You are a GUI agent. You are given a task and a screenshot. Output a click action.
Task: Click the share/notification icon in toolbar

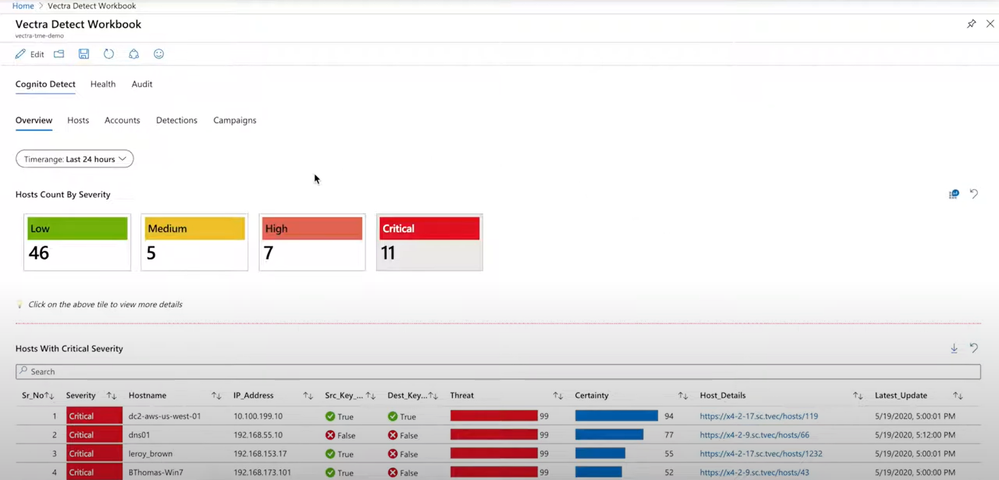click(x=134, y=54)
